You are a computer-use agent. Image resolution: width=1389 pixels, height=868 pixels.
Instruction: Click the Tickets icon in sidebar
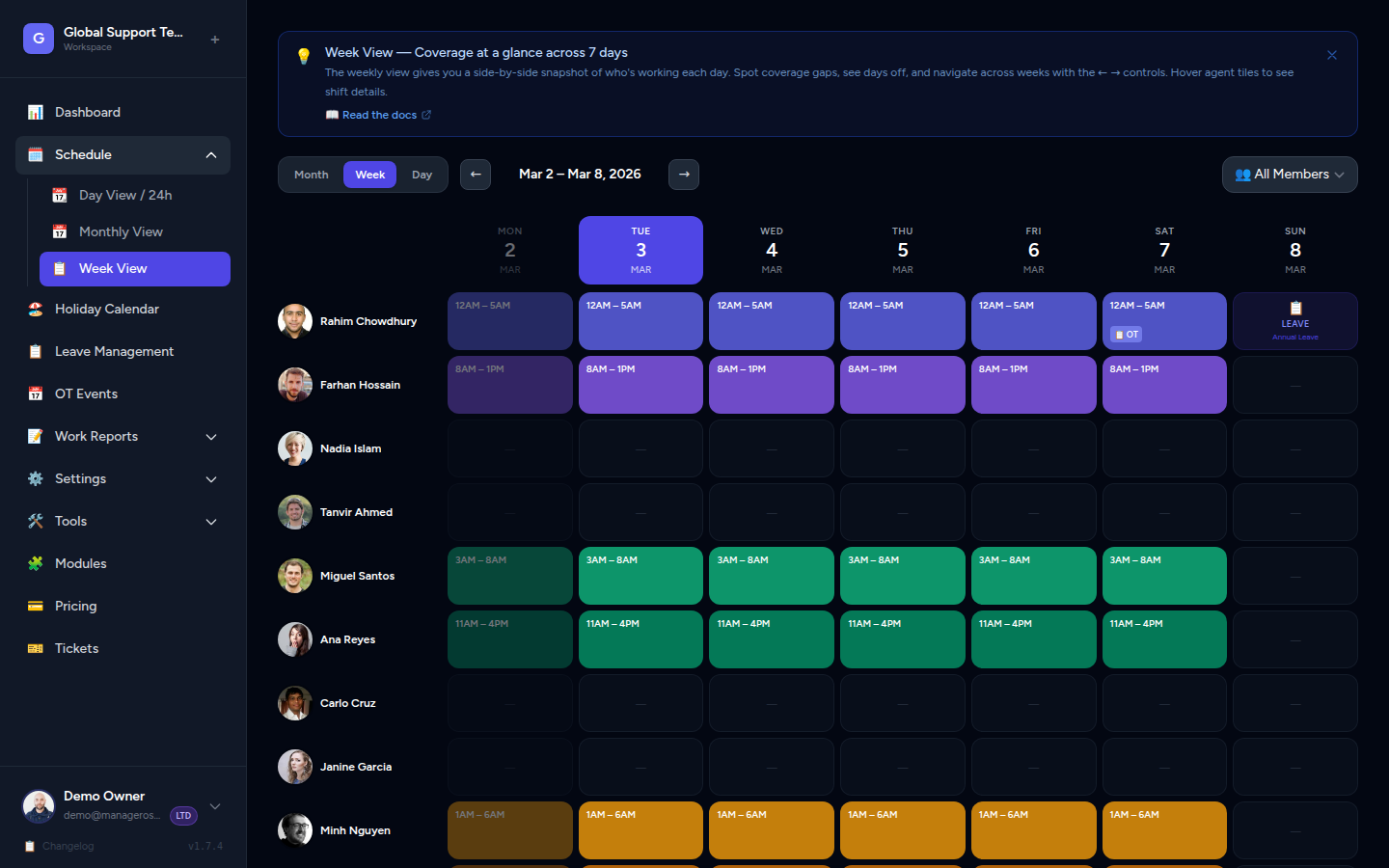click(36, 649)
